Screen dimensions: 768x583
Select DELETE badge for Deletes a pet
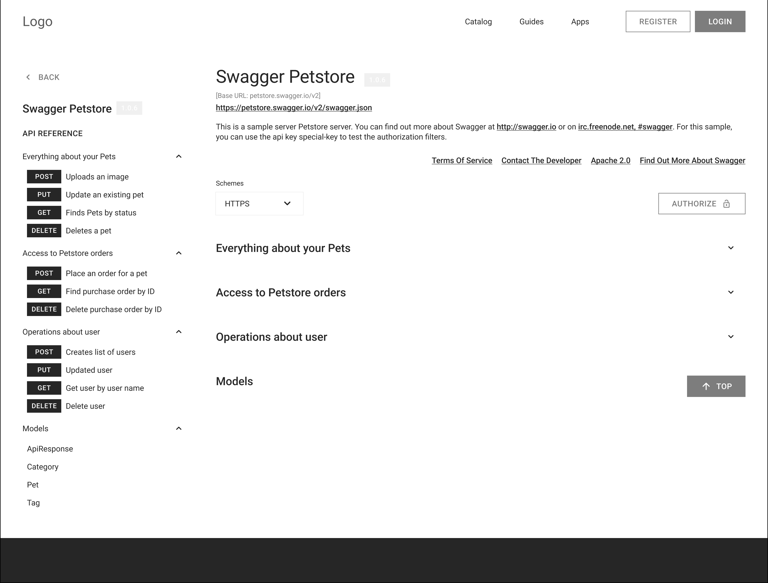[x=44, y=231]
